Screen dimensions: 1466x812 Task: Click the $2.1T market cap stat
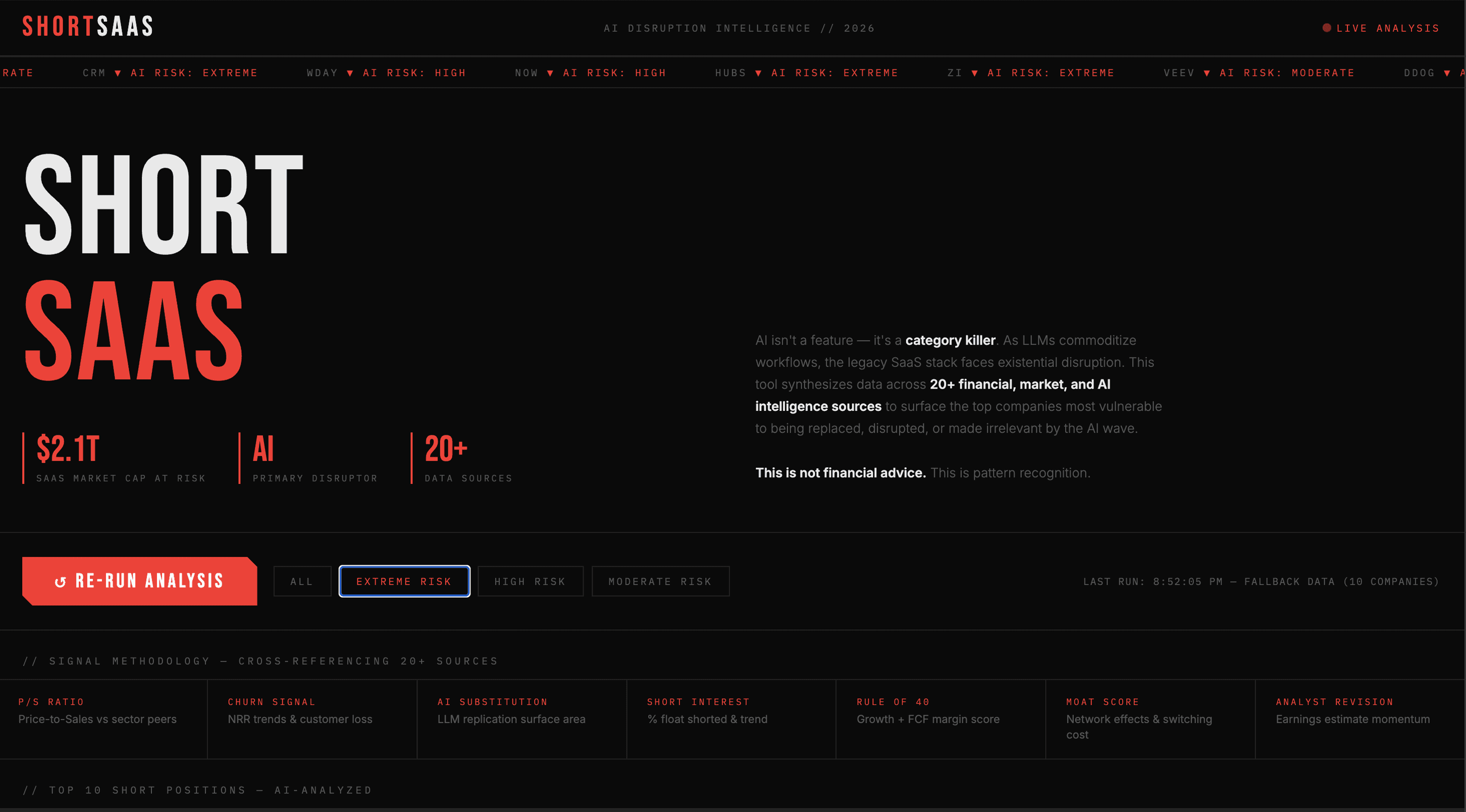tap(68, 449)
